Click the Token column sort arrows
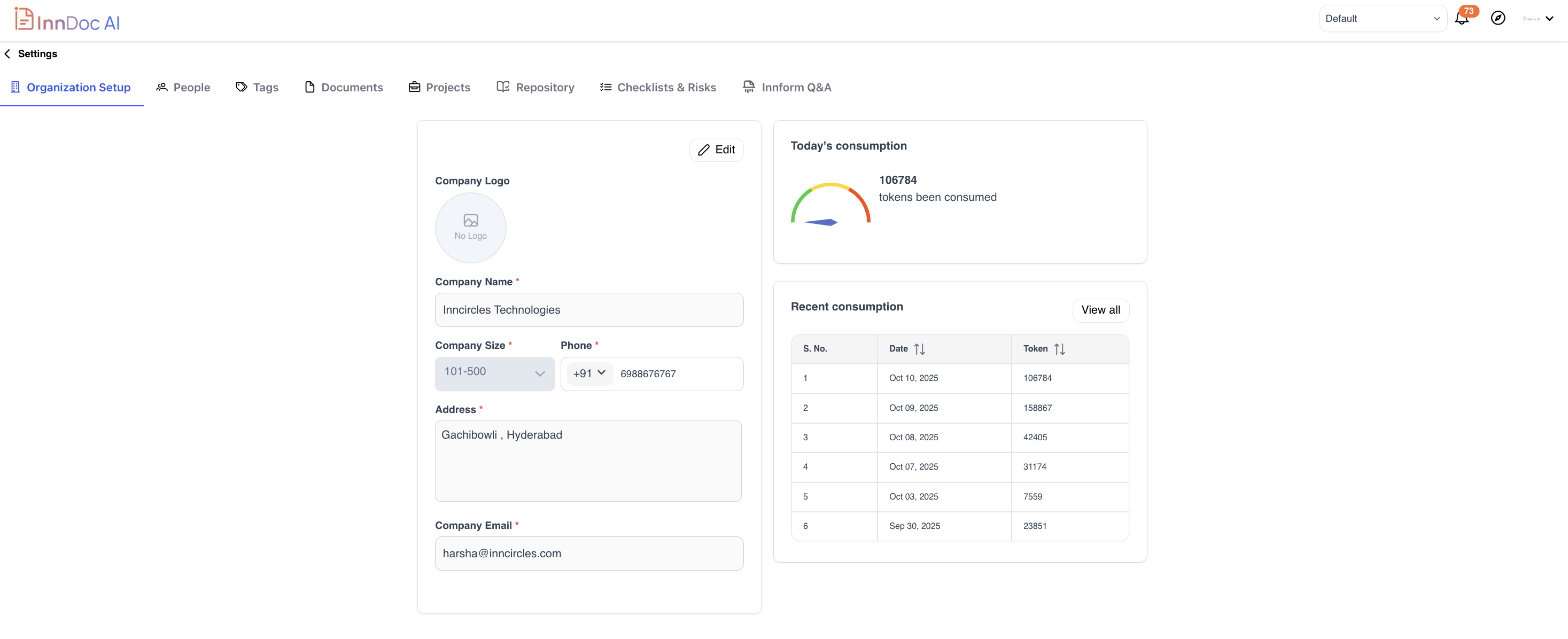 point(1059,349)
